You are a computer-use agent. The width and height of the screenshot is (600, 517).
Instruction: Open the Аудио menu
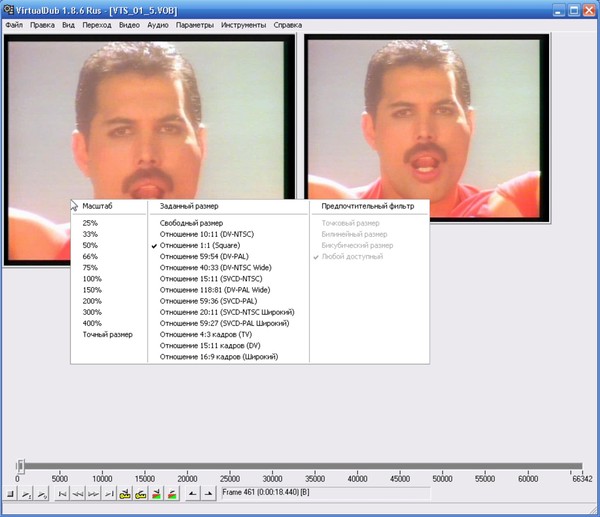click(158, 25)
